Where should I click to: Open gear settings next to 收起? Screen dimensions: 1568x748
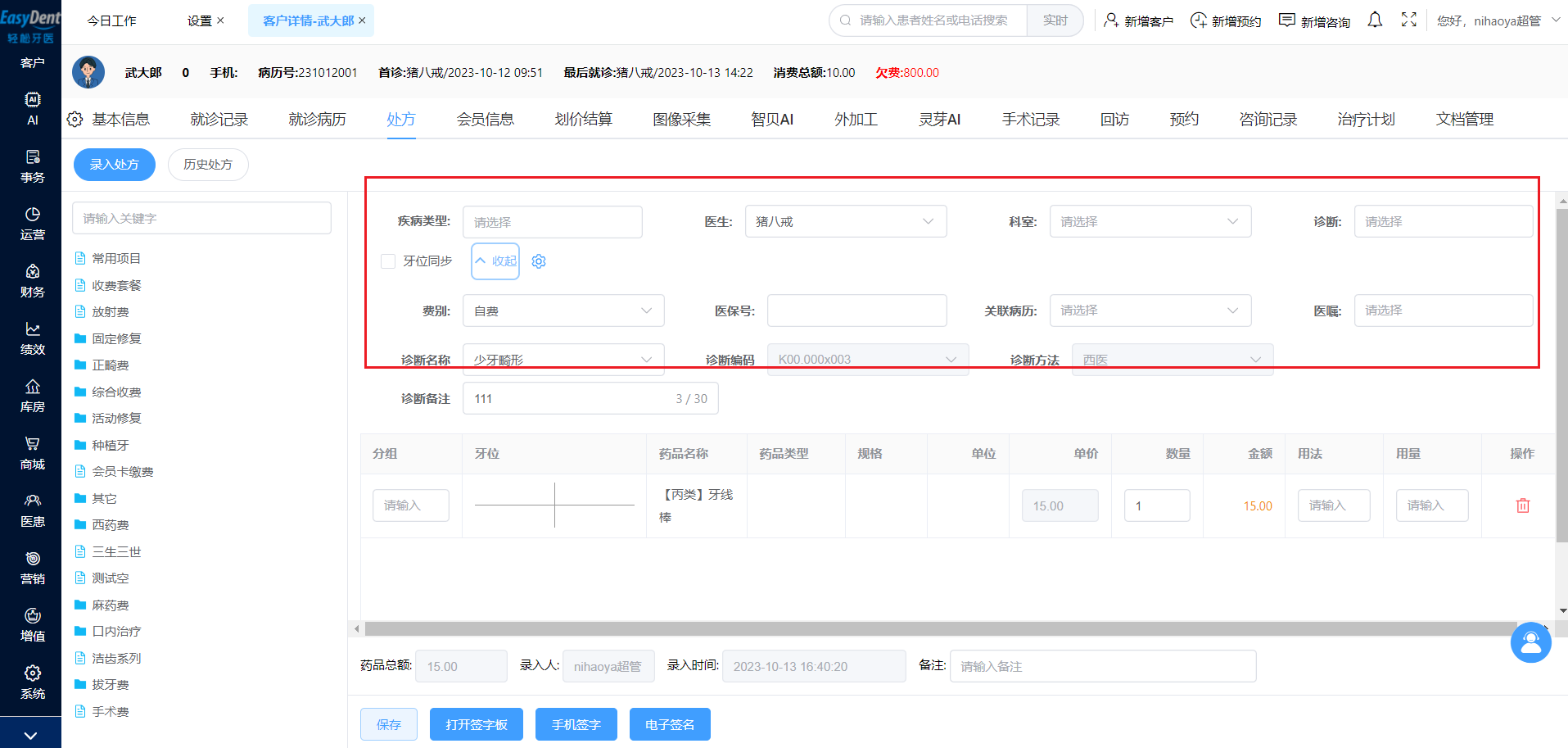pos(539,261)
